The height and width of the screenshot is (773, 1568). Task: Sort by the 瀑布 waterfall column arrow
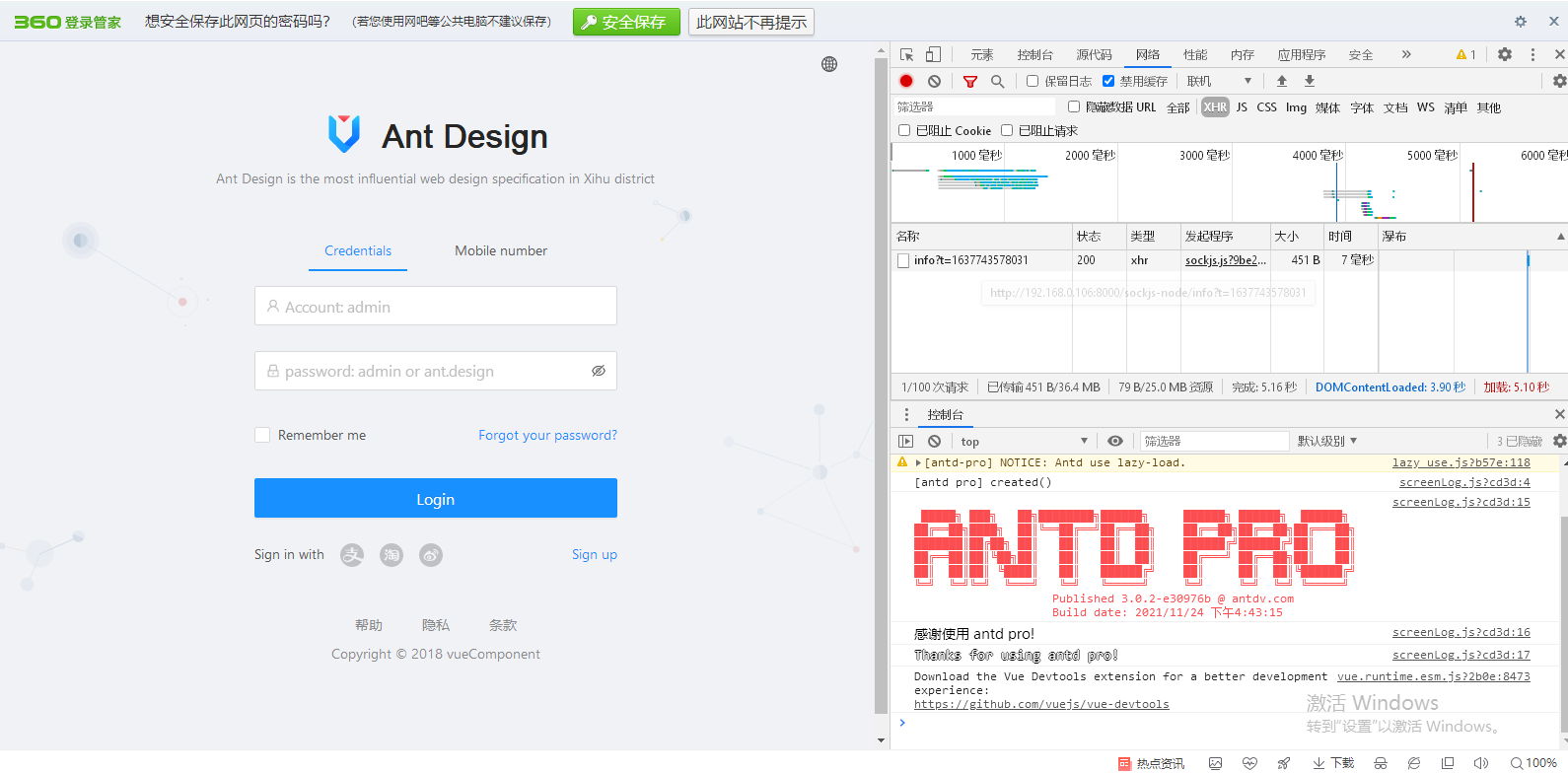[1560, 237]
